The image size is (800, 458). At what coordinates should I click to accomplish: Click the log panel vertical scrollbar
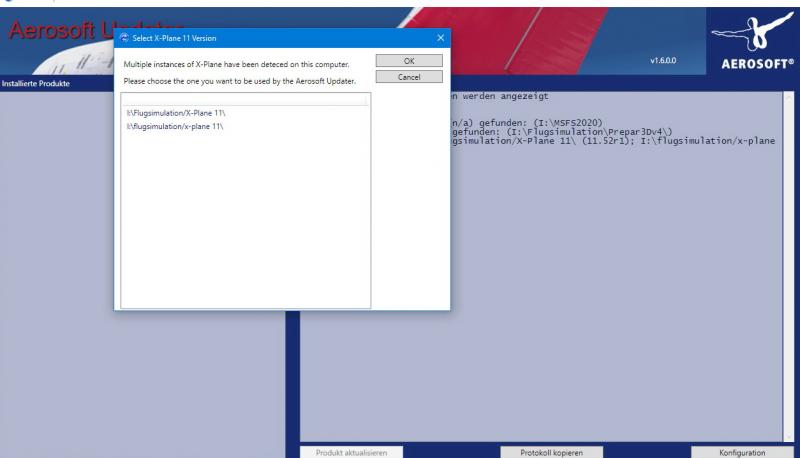[x=789, y=267]
